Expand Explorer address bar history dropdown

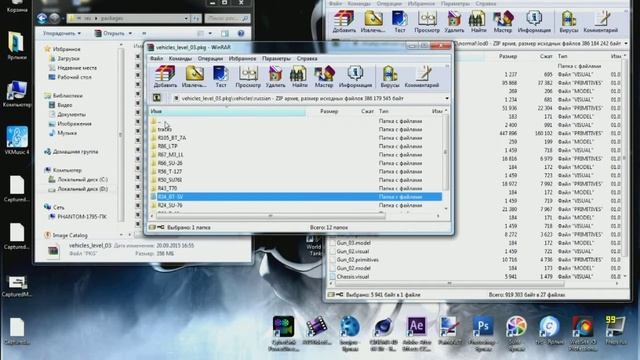click(186, 18)
